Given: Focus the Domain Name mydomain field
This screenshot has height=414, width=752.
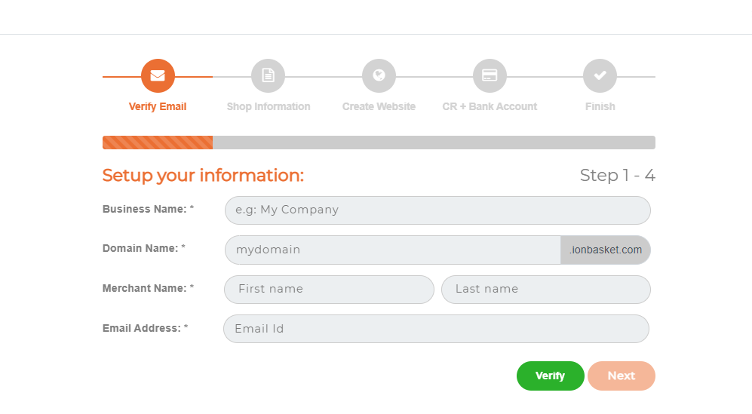Looking at the screenshot, I should point(393,249).
